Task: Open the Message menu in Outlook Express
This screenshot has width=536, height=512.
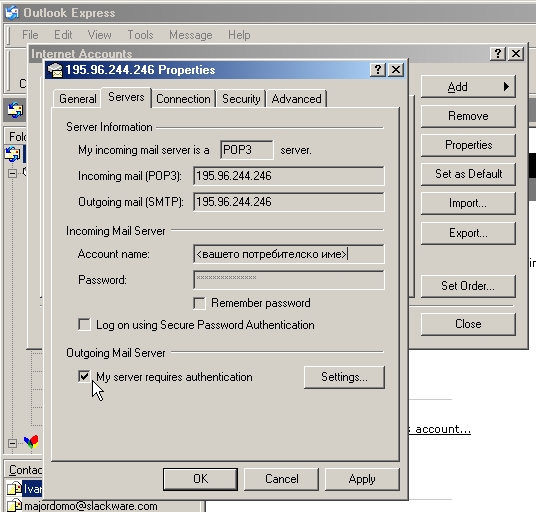Action: (x=190, y=35)
